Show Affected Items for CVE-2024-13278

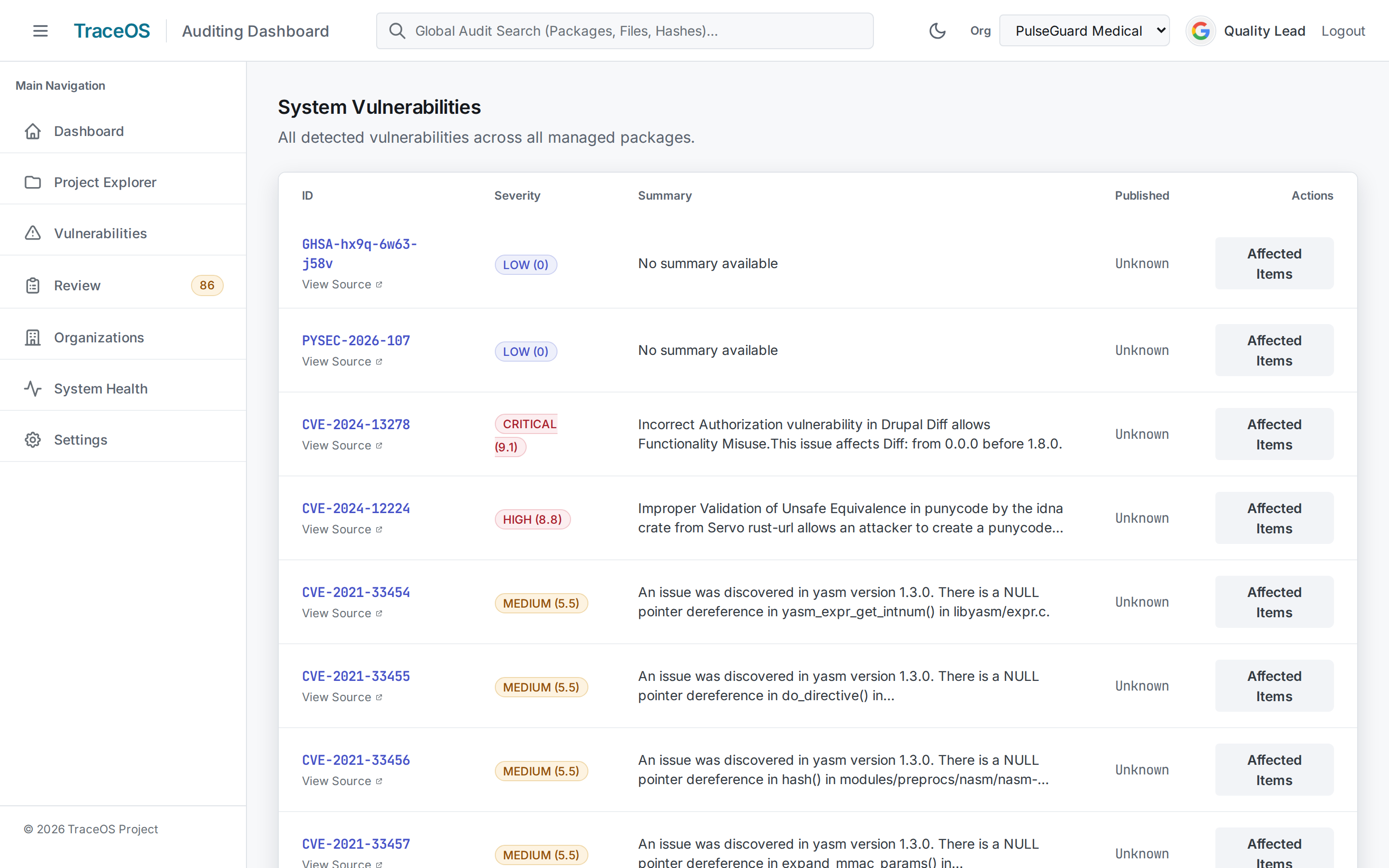1274,434
